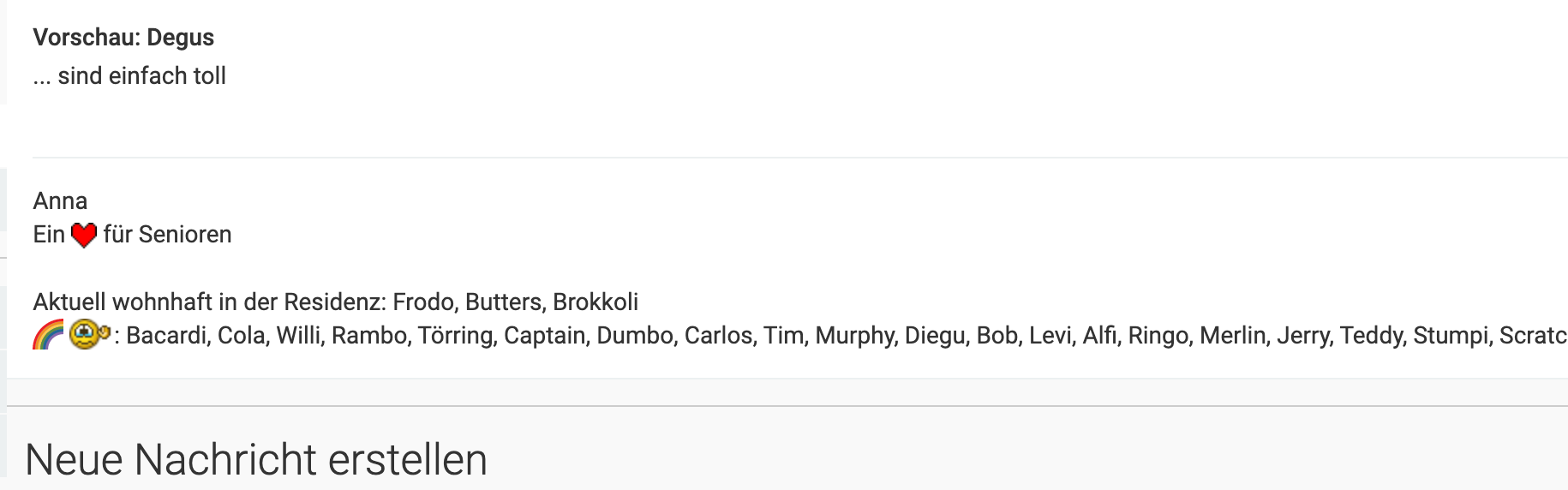Click the "... sind einfach toll" preview text
This screenshot has height=490, width=1568.
pos(129,76)
